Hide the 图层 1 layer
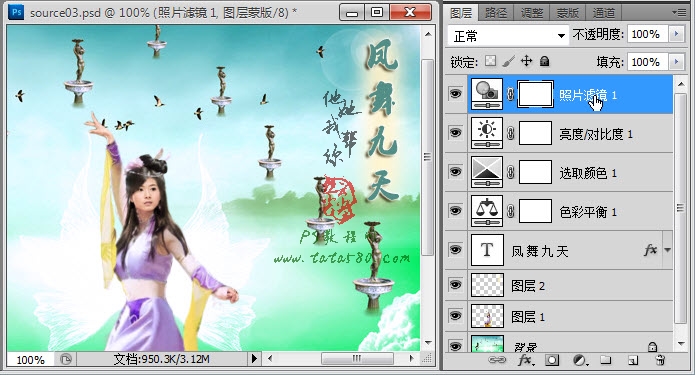Screen dimensions: 695x375 (455, 316)
